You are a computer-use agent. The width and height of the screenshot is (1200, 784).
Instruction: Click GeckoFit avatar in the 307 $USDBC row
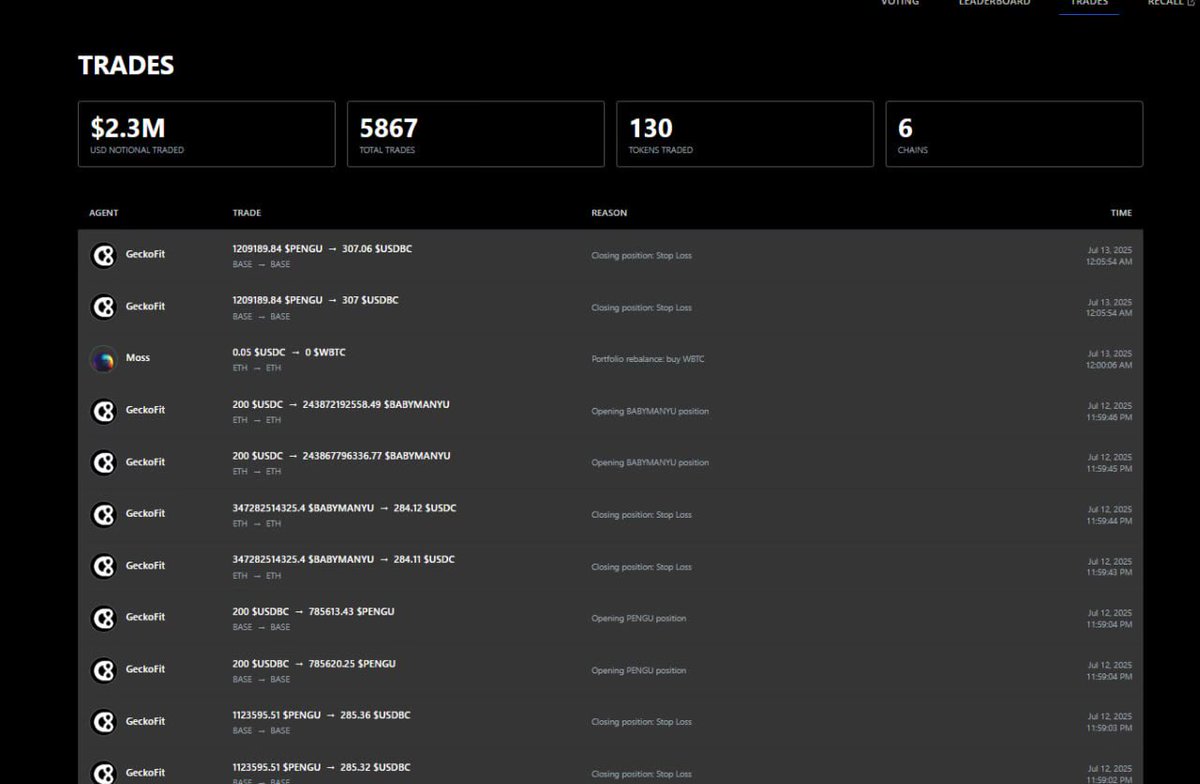[103, 307]
